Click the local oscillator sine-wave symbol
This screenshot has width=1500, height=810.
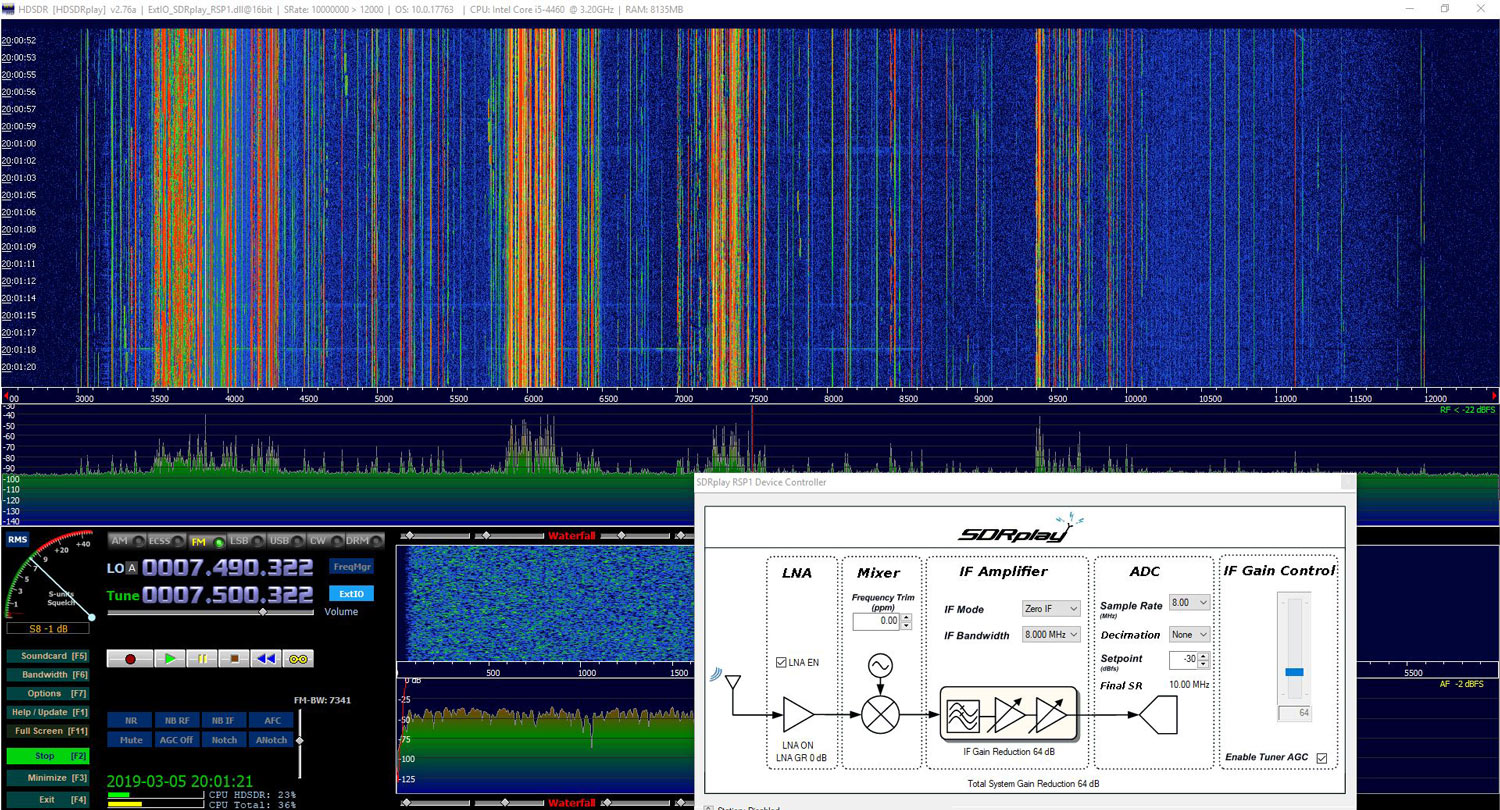[x=880, y=667]
